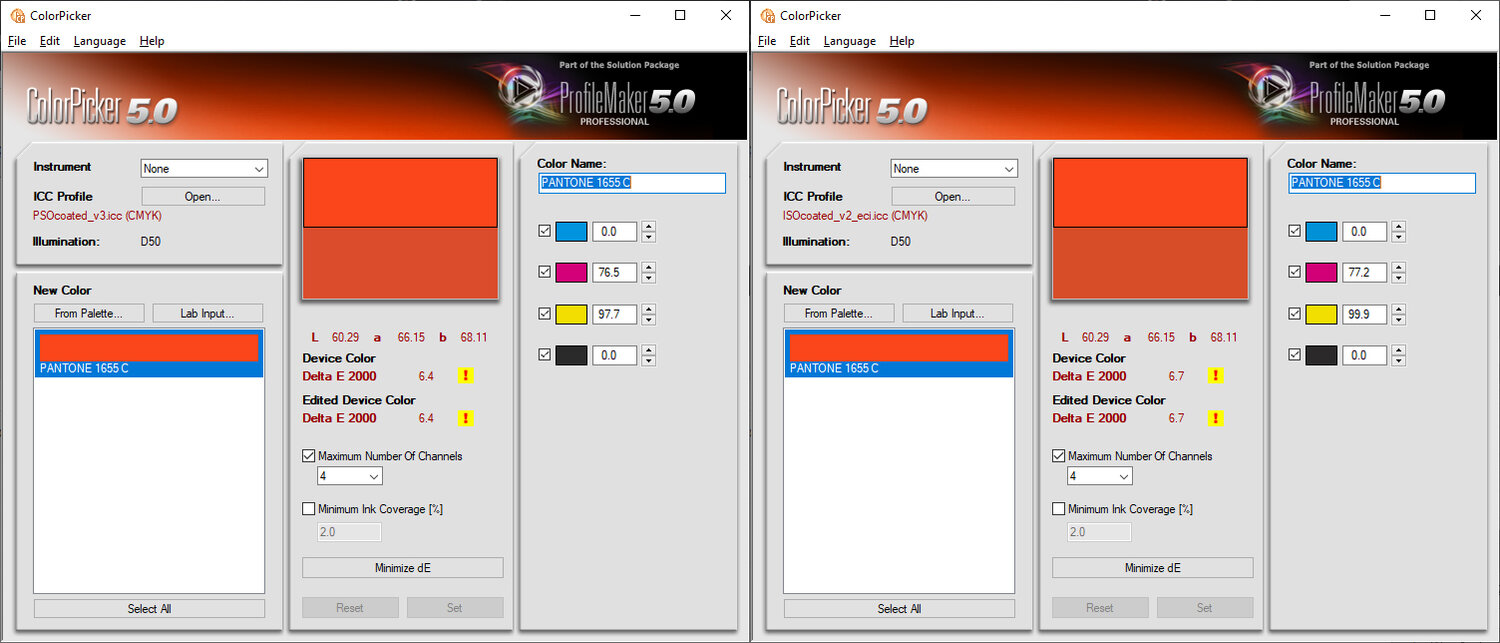Click ColorPicker title bar icon, right window
The width and height of the screenshot is (1500, 643).
[x=766, y=16]
